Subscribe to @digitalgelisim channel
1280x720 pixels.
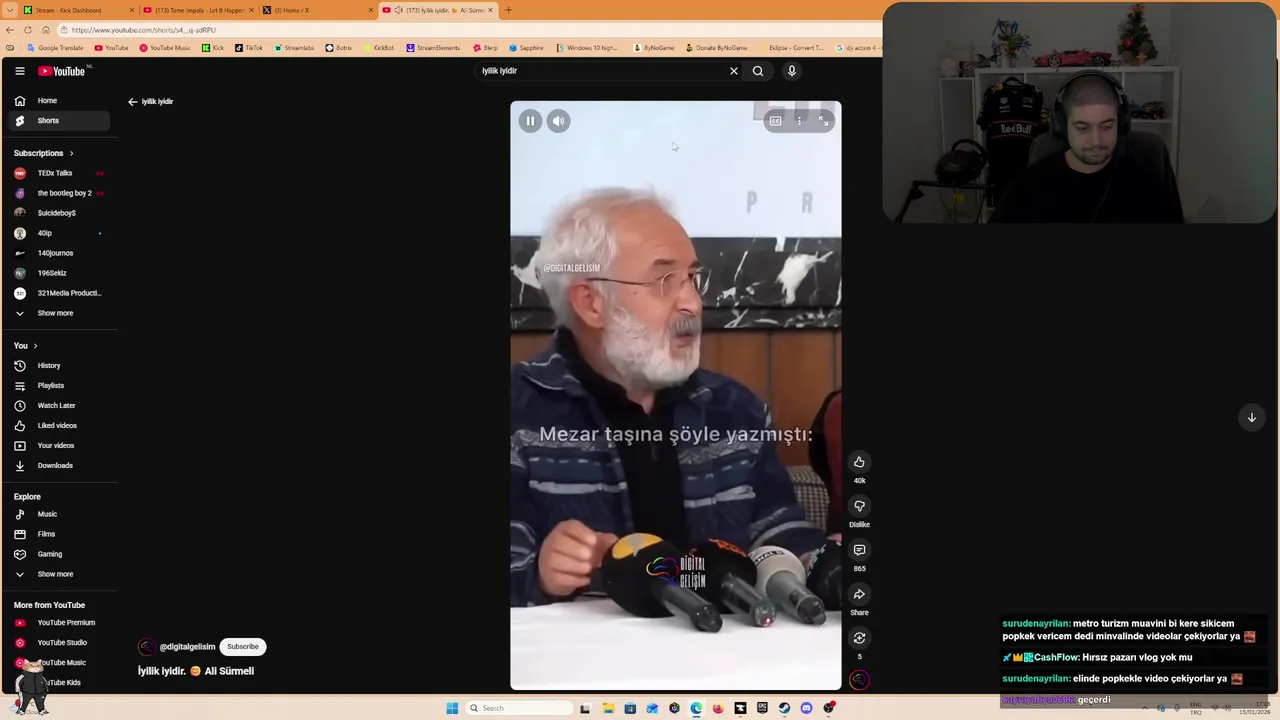pyautogui.click(x=242, y=647)
